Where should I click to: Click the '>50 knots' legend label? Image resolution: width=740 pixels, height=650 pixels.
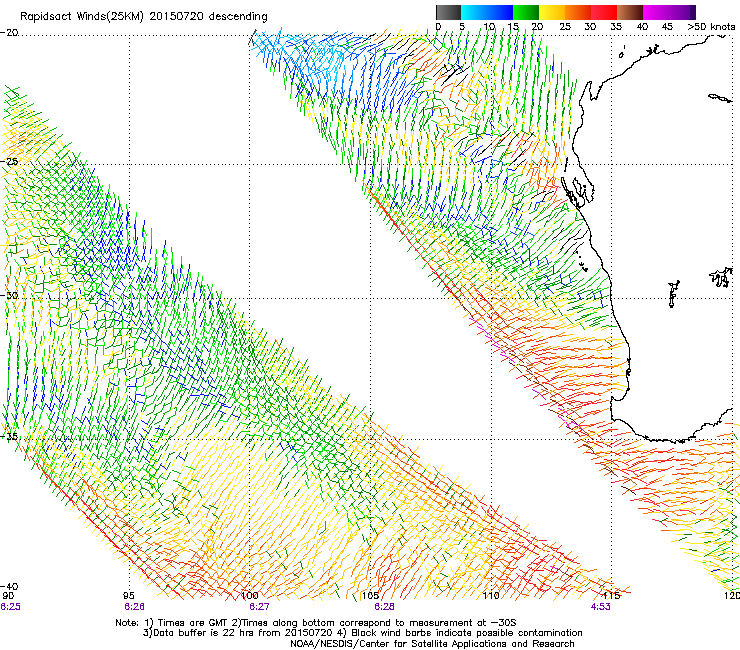click(x=711, y=27)
